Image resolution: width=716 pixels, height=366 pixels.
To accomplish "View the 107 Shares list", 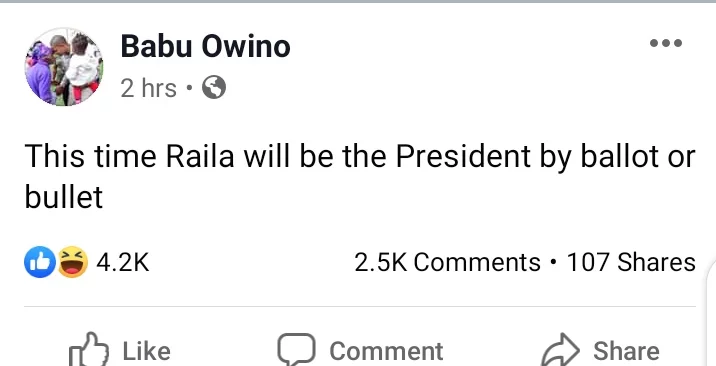I will pos(631,263).
